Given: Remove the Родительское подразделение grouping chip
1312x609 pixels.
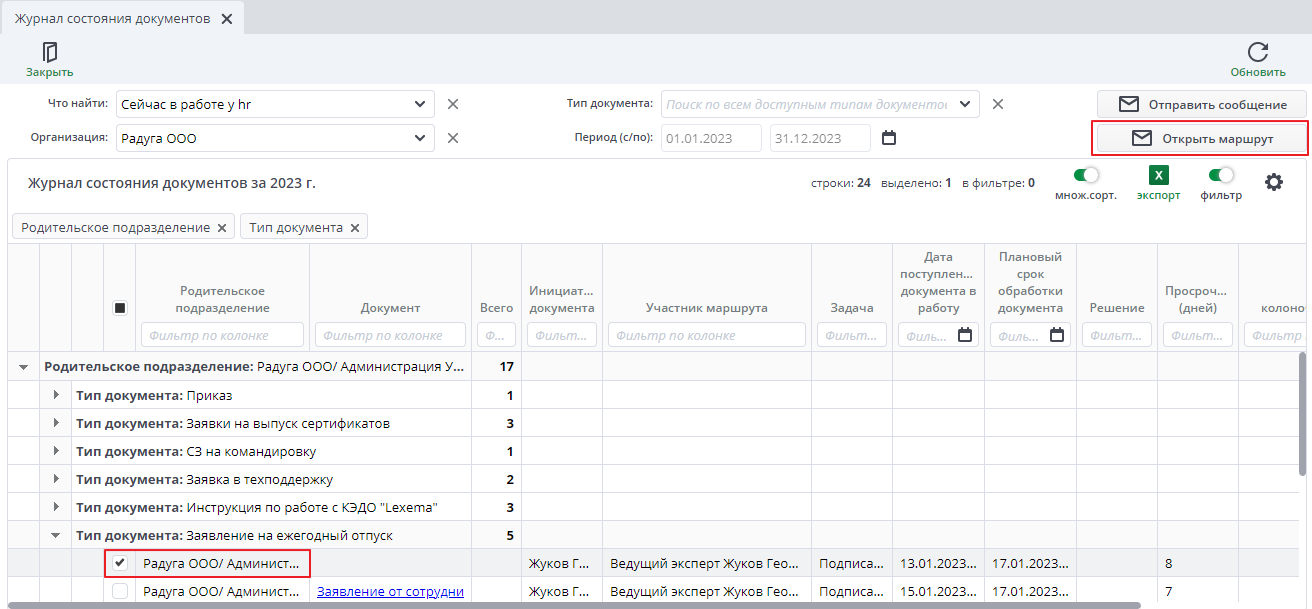Looking at the screenshot, I should tap(222, 228).
